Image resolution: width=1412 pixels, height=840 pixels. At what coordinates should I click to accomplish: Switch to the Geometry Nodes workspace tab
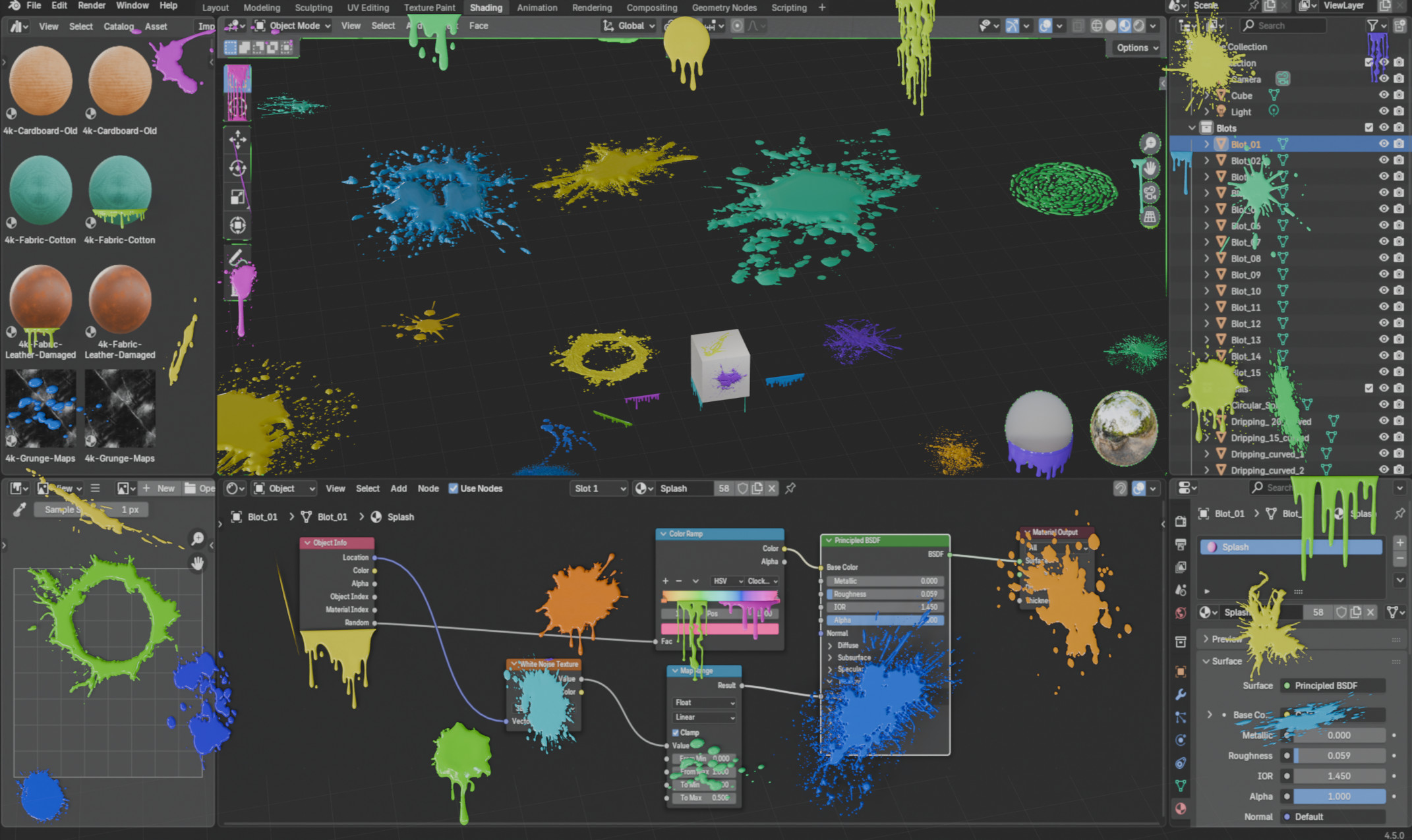(x=724, y=8)
